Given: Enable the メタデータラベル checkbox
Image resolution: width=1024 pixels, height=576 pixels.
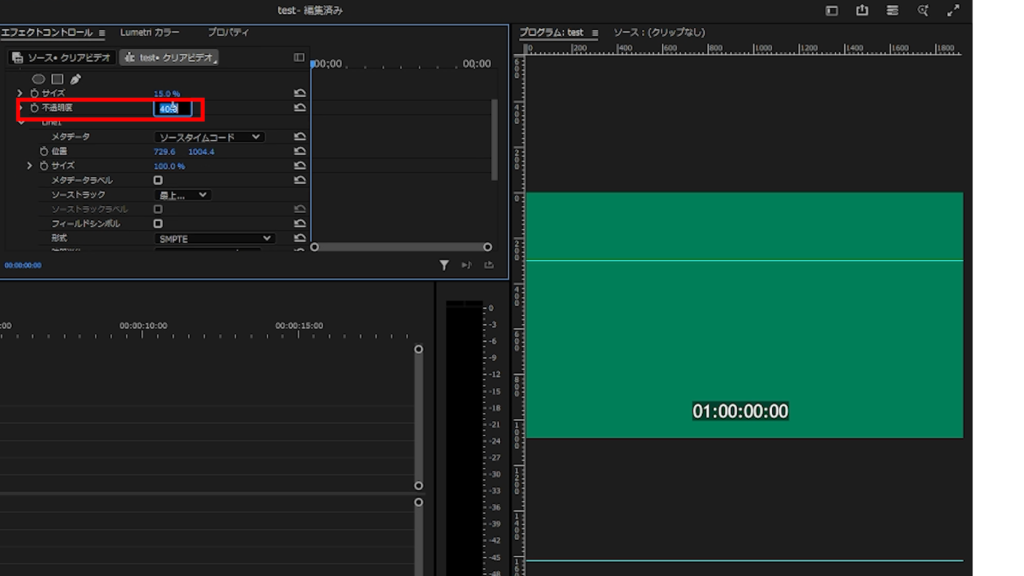Looking at the screenshot, I should coord(158,180).
